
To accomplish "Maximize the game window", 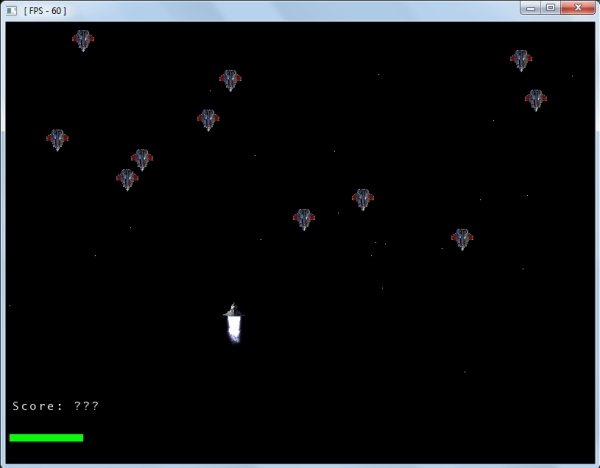I will [x=550, y=8].
